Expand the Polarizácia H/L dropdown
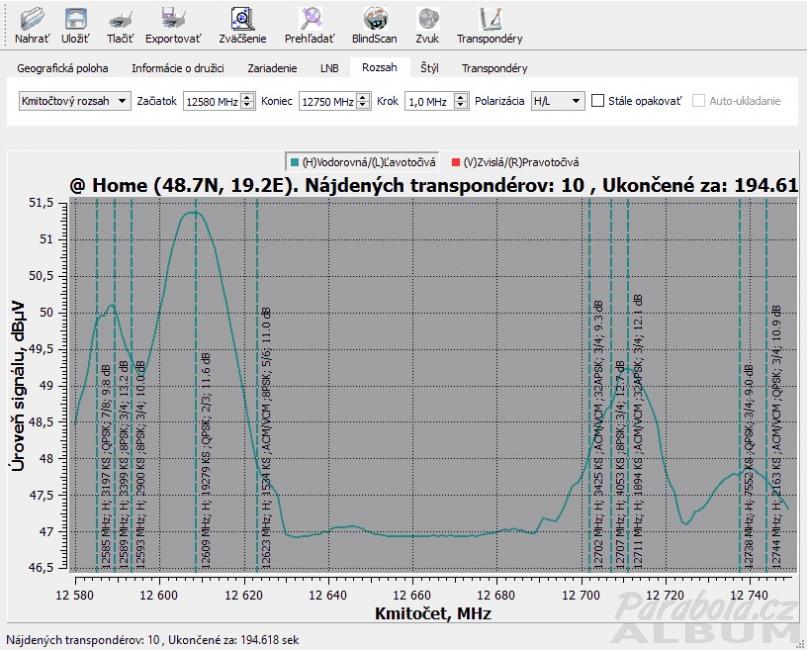 coord(558,101)
